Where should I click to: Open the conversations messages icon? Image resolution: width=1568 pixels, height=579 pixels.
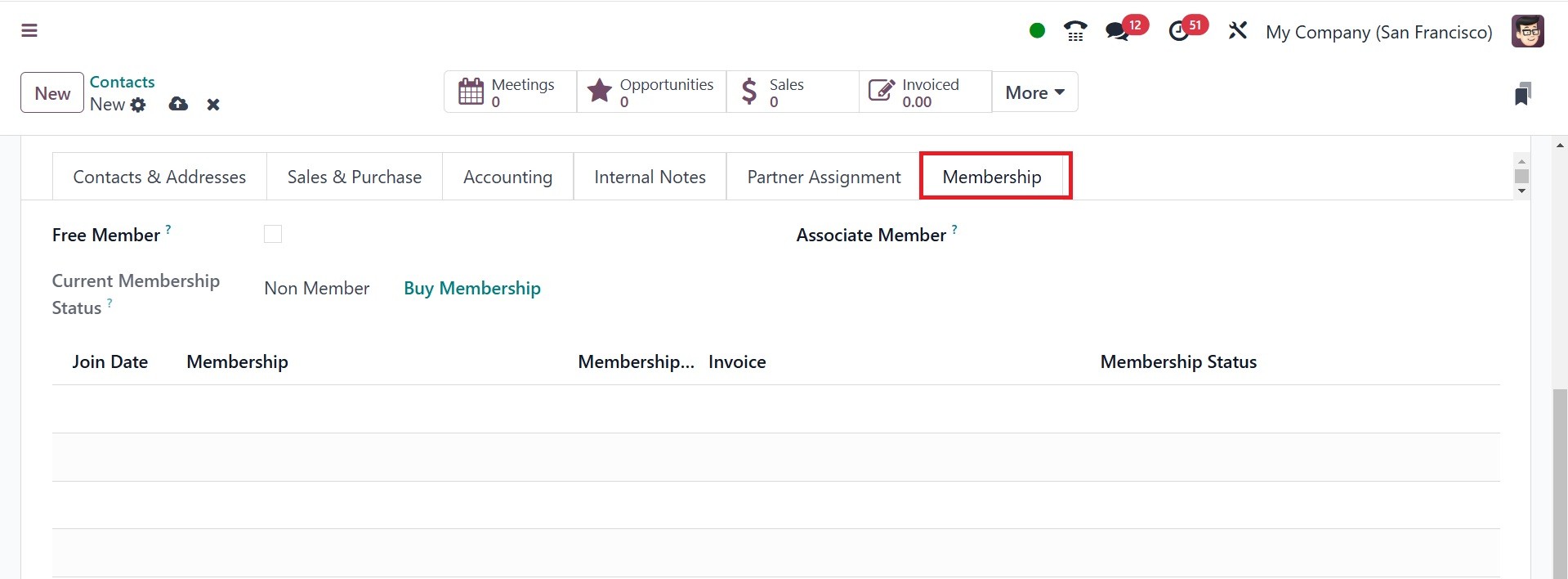coord(1117,32)
